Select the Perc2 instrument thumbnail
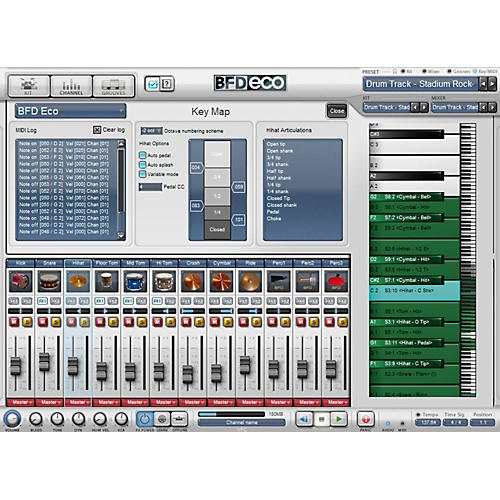 307,281
